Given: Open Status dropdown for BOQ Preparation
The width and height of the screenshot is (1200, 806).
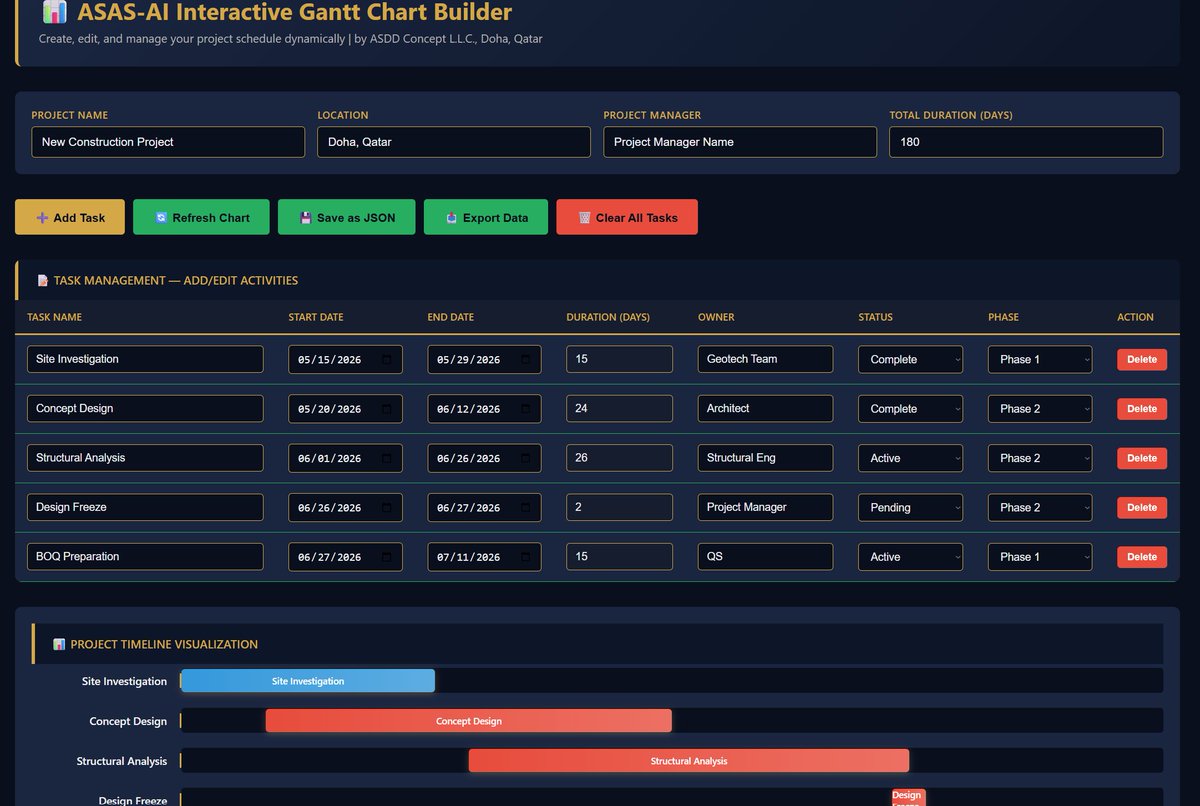Looking at the screenshot, I should [x=910, y=557].
